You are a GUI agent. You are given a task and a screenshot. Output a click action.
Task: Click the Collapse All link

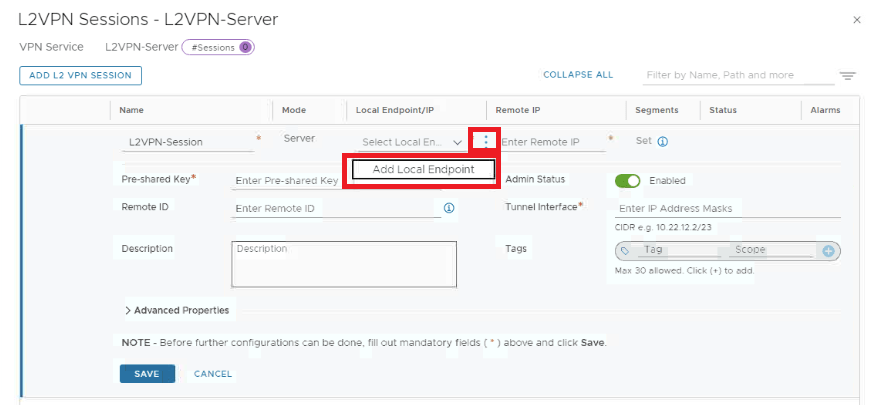578,75
